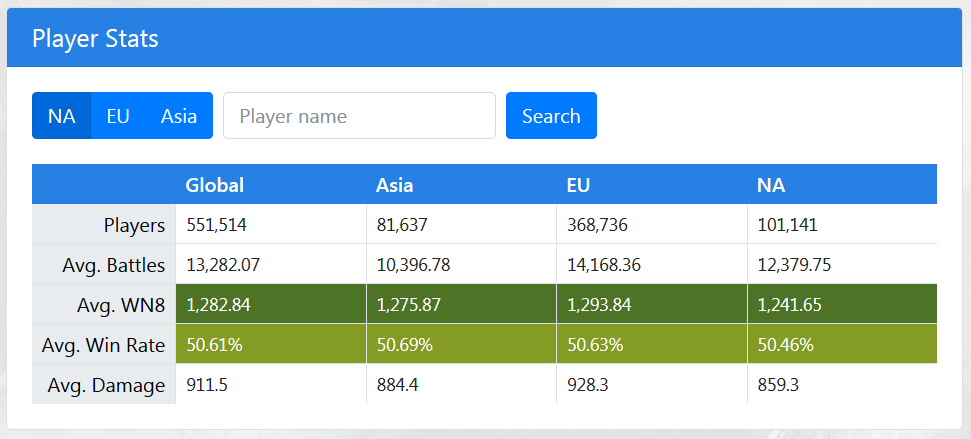Choose the Asia region toggle button

[x=179, y=116]
